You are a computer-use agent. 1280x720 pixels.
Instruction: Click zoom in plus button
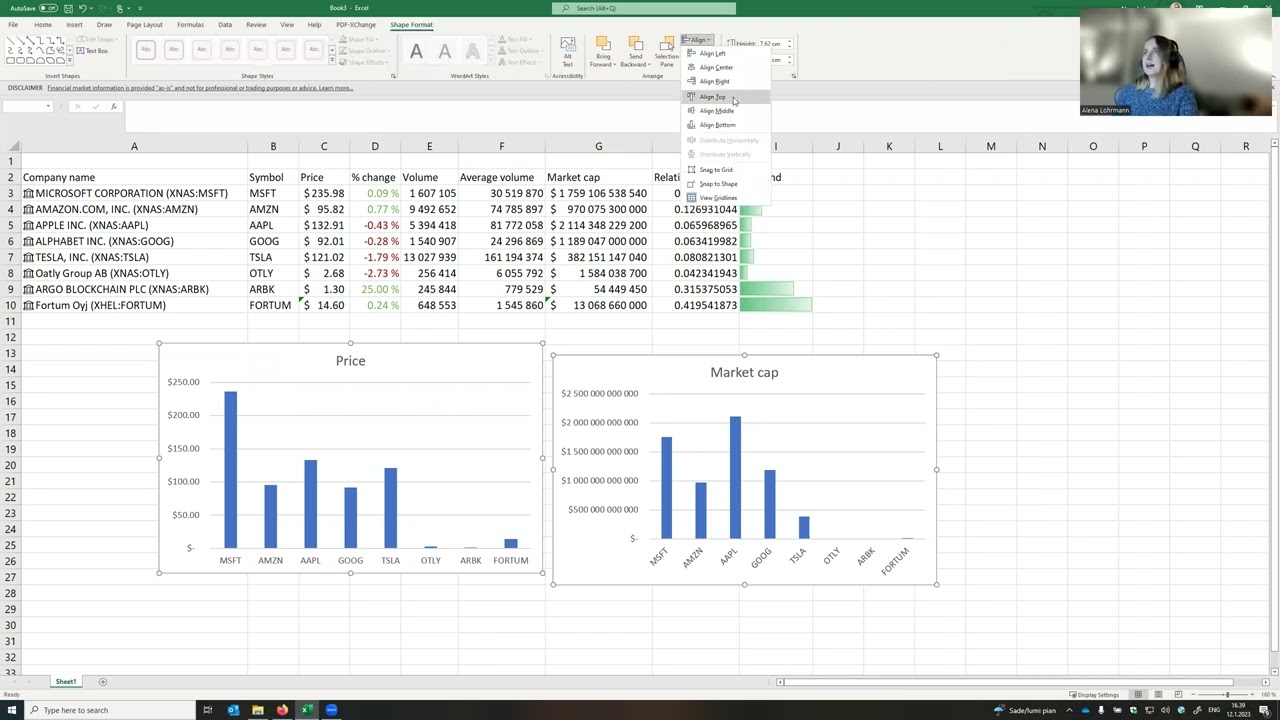(1254, 695)
